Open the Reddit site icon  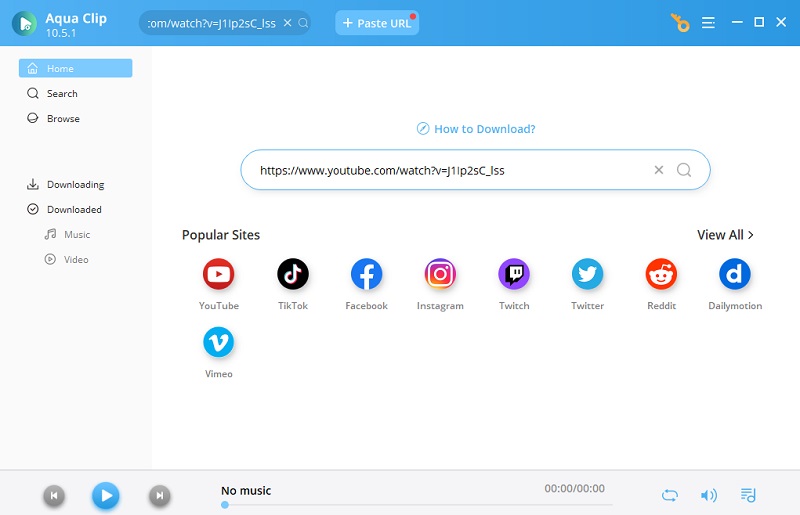tap(661, 274)
